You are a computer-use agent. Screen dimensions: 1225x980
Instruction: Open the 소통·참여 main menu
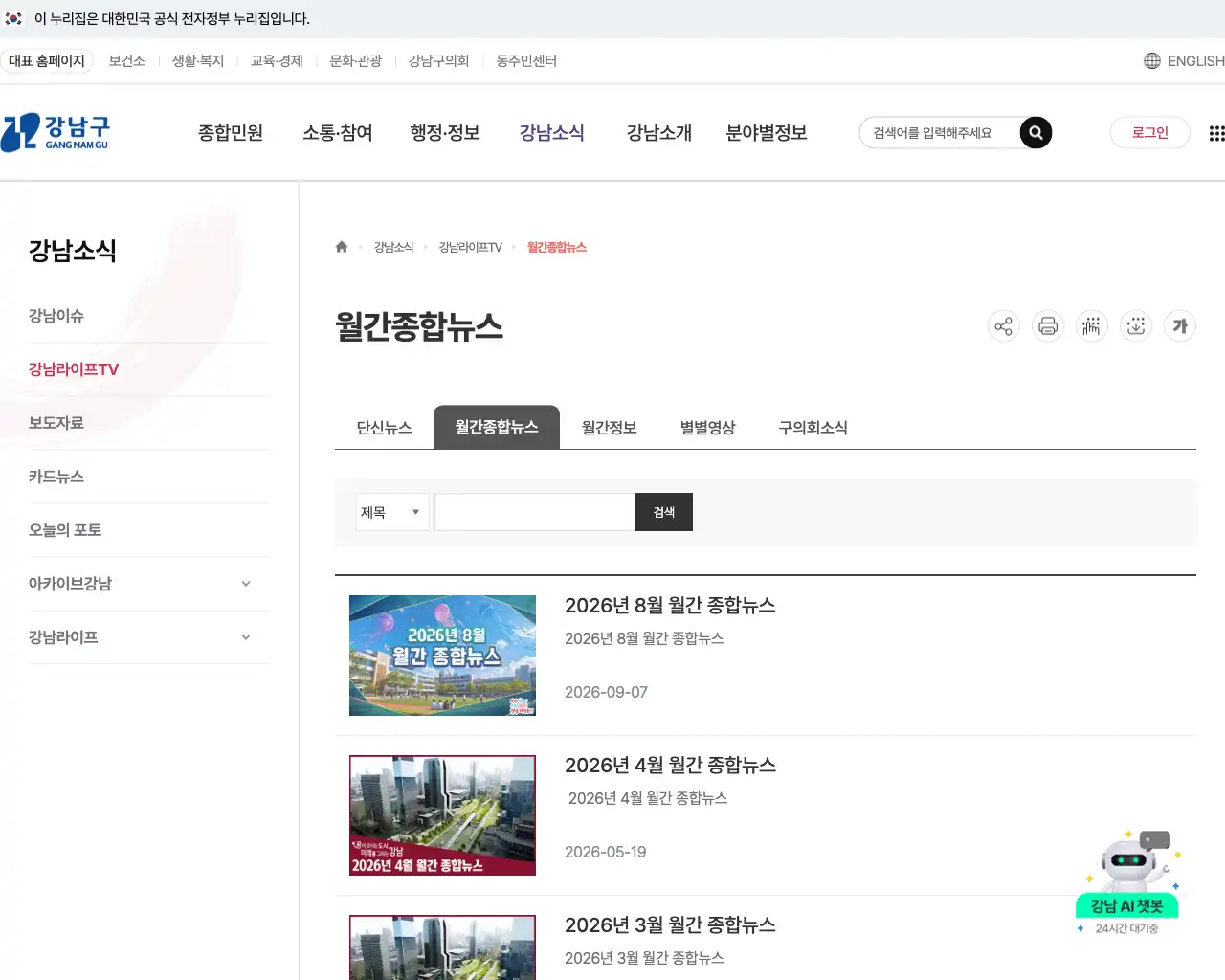pos(338,133)
